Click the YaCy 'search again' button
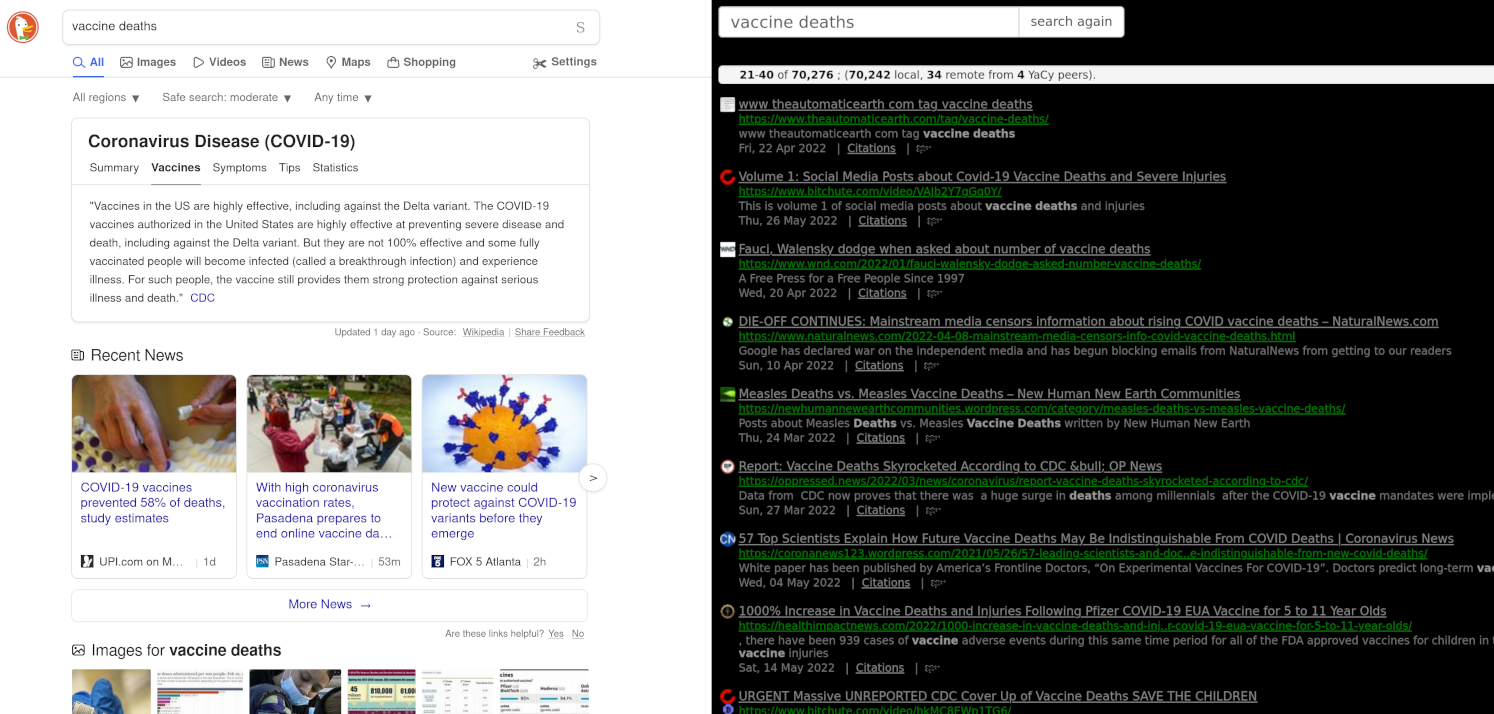 point(1071,22)
